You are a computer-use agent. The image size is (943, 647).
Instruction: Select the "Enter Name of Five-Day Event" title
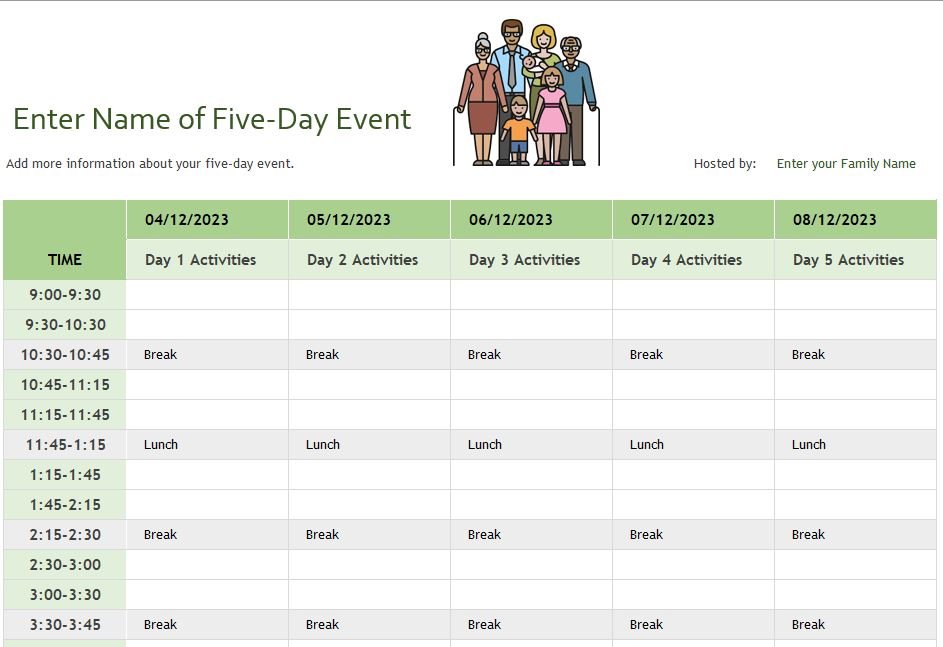212,119
